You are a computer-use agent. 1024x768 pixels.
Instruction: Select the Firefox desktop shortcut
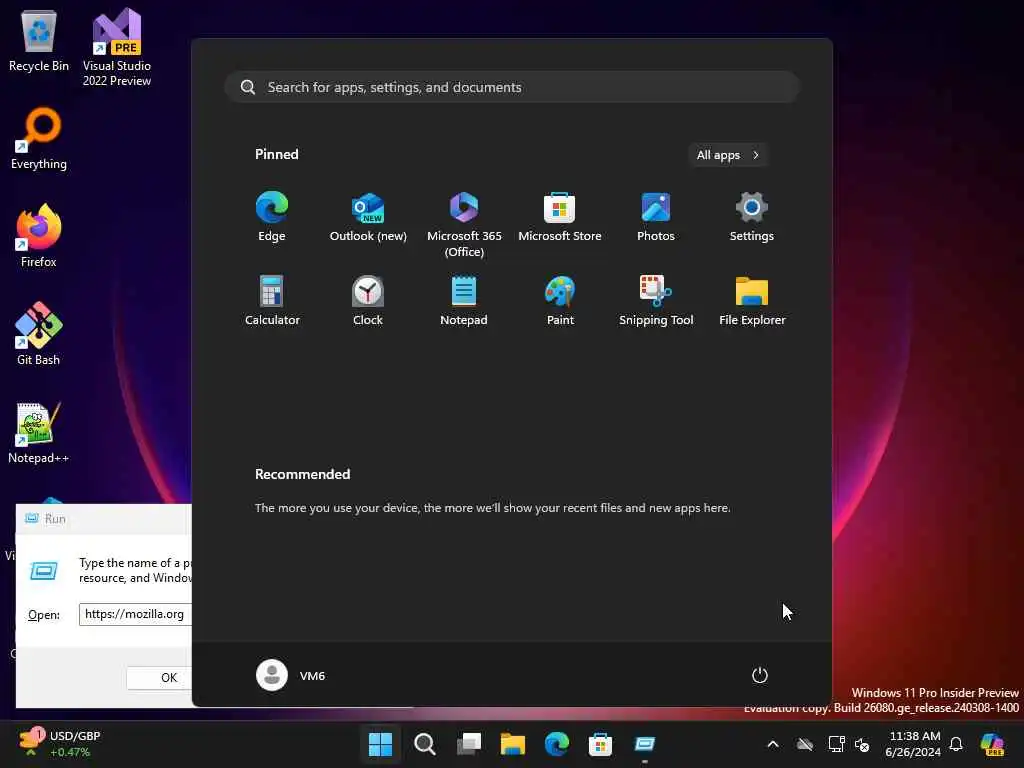pos(39,236)
